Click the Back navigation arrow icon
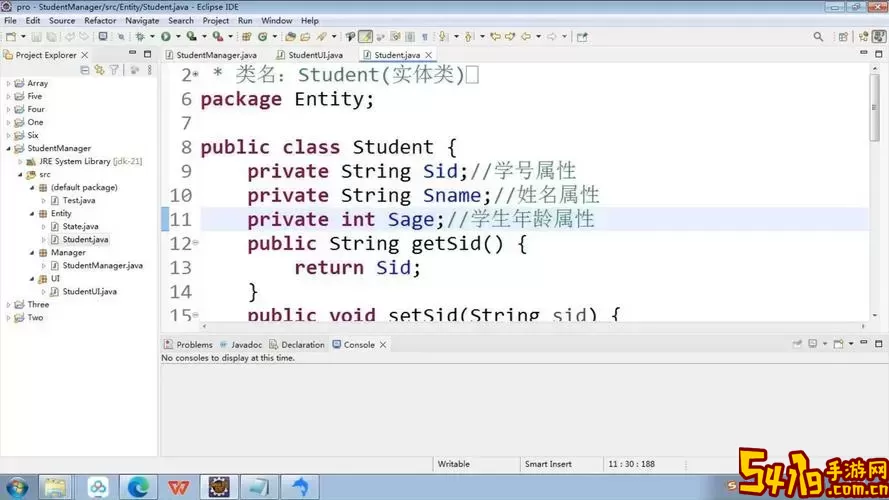Image resolution: width=889 pixels, height=500 pixels. (526, 37)
